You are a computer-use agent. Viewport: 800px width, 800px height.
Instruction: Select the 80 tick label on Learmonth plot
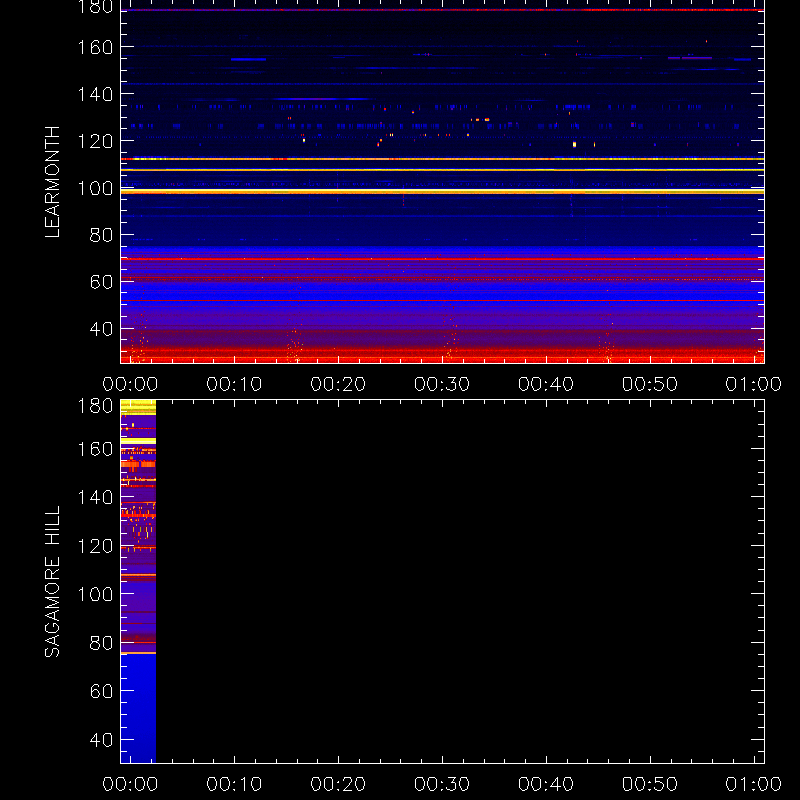101,235
